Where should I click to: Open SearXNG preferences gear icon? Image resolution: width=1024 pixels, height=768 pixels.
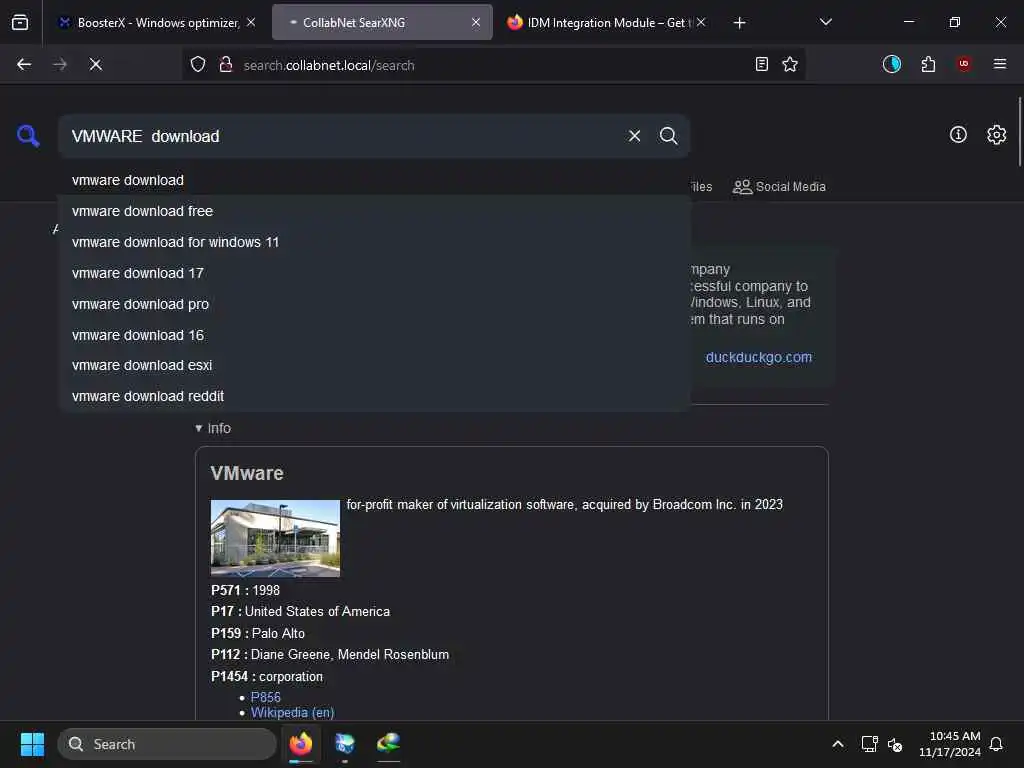point(996,135)
